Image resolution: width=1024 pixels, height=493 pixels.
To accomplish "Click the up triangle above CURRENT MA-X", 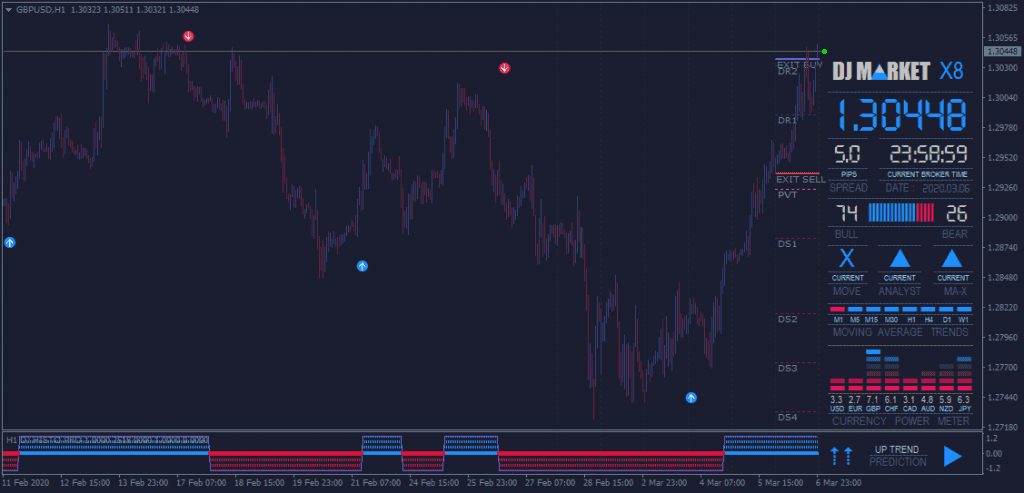I will [x=951, y=259].
